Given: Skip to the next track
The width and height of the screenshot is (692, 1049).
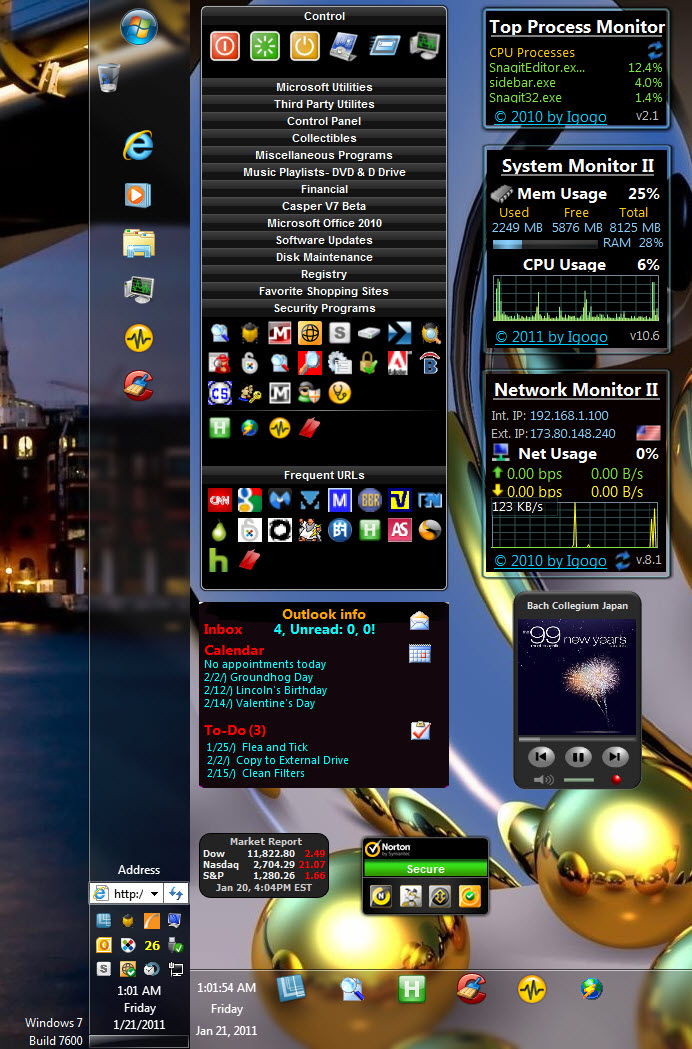Looking at the screenshot, I should coord(615,756).
